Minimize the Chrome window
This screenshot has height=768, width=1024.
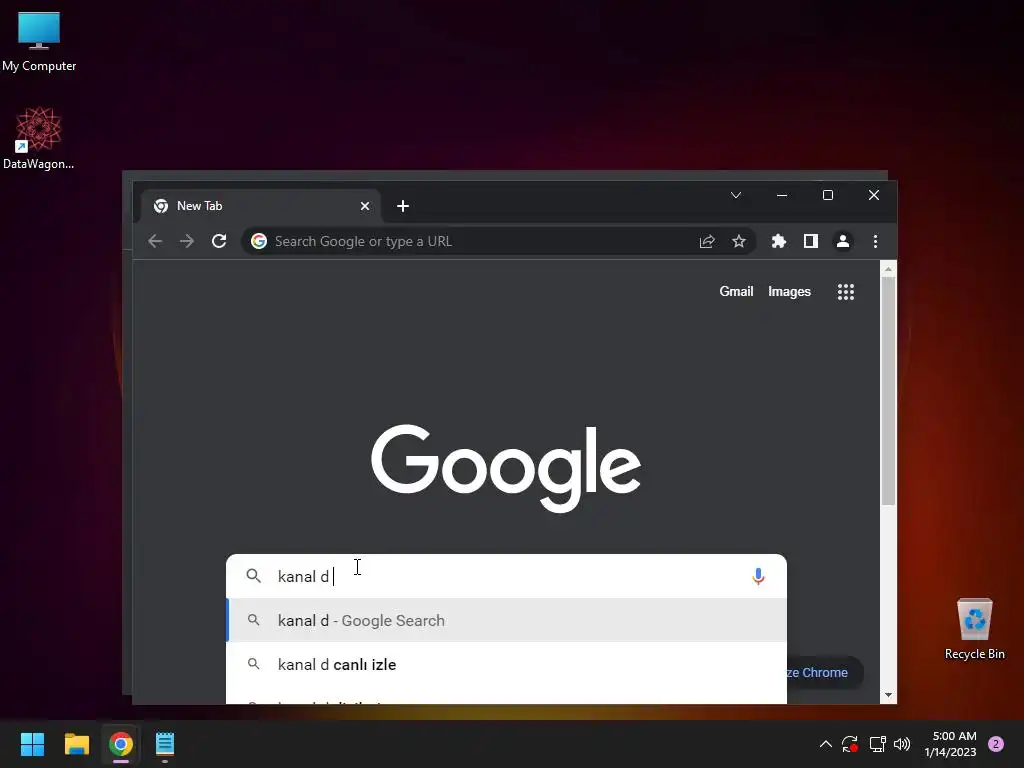(x=782, y=195)
